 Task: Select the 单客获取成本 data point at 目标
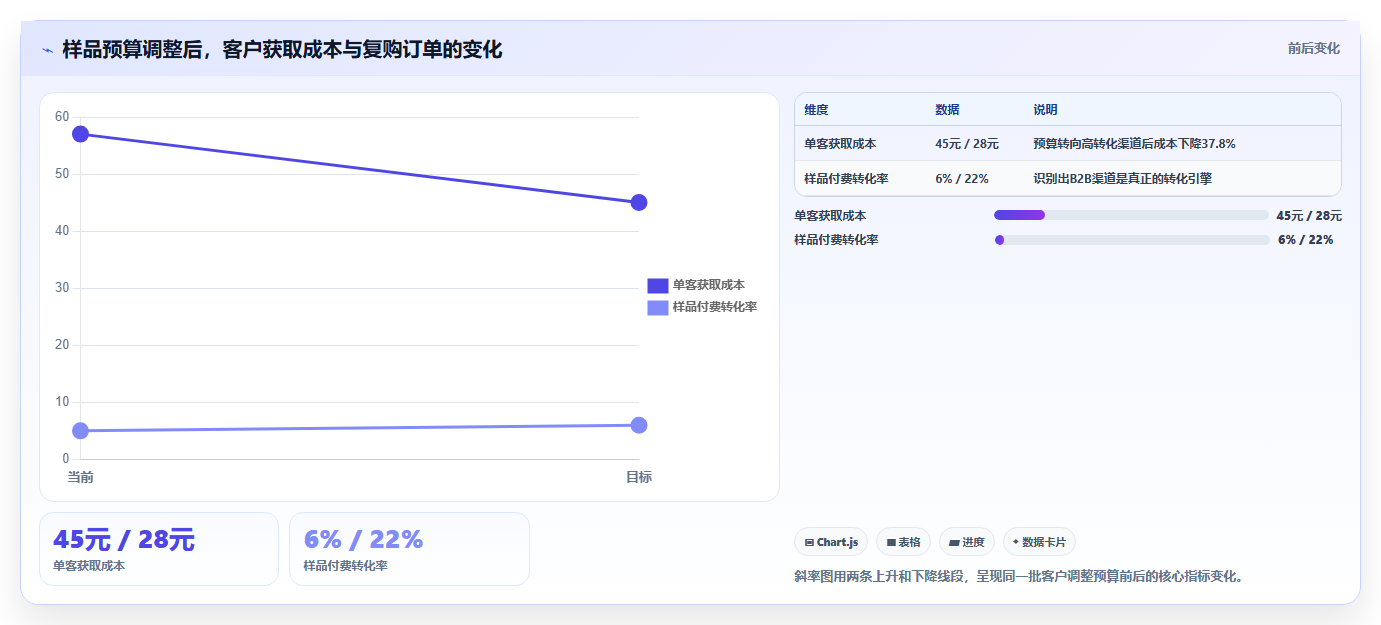tap(639, 203)
